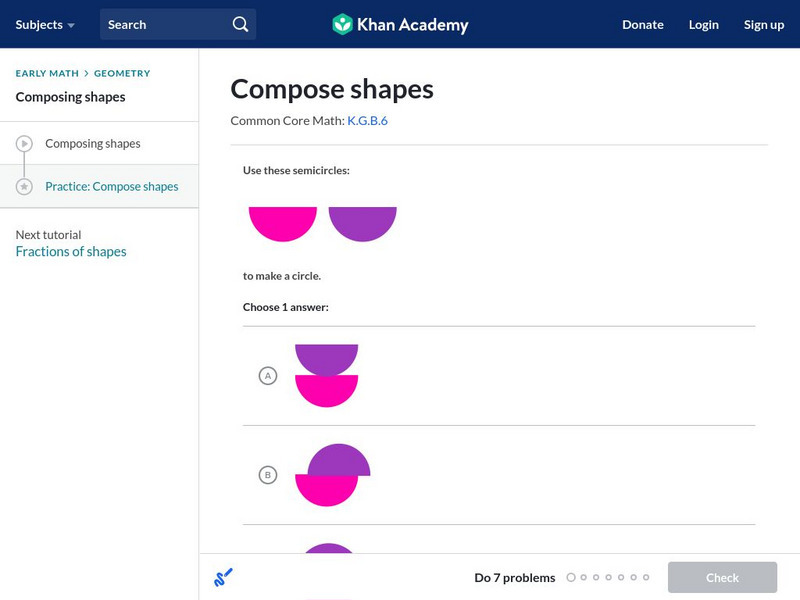Click the scratchpad pencil icon
Image resolution: width=800 pixels, height=600 pixels.
[223, 577]
